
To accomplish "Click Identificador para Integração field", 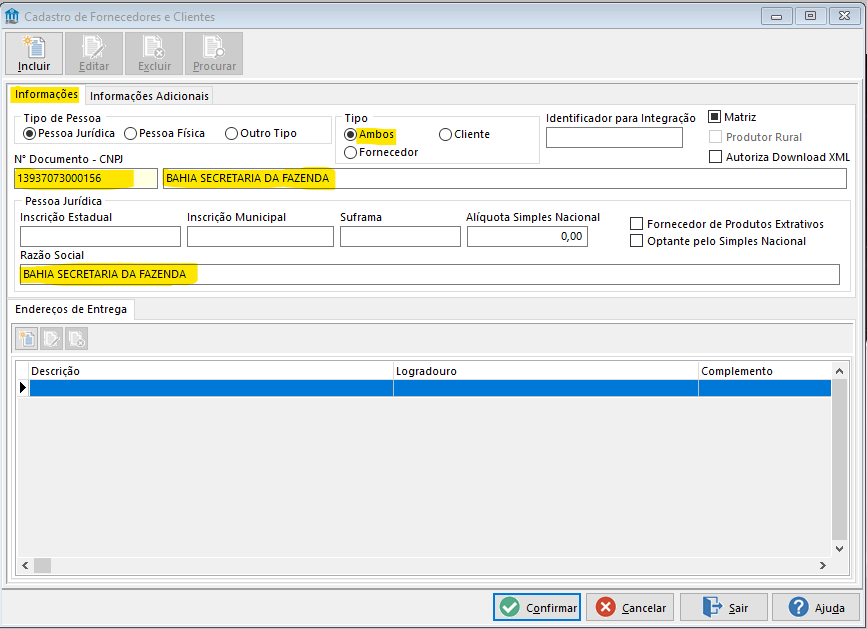I will pos(614,138).
